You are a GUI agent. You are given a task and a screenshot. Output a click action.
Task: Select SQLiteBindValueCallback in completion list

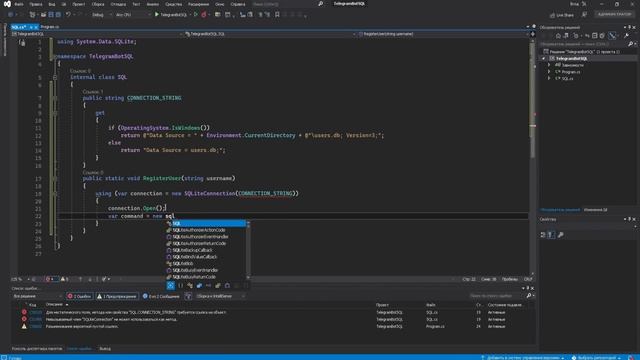206,257
